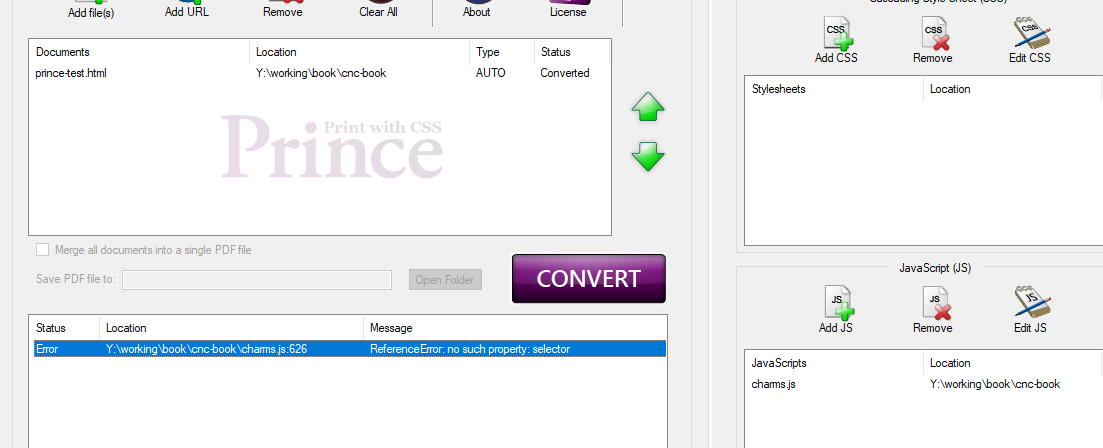Image resolution: width=1103 pixels, height=448 pixels.
Task: Click the Add JS icon
Action: (x=836, y=307)
